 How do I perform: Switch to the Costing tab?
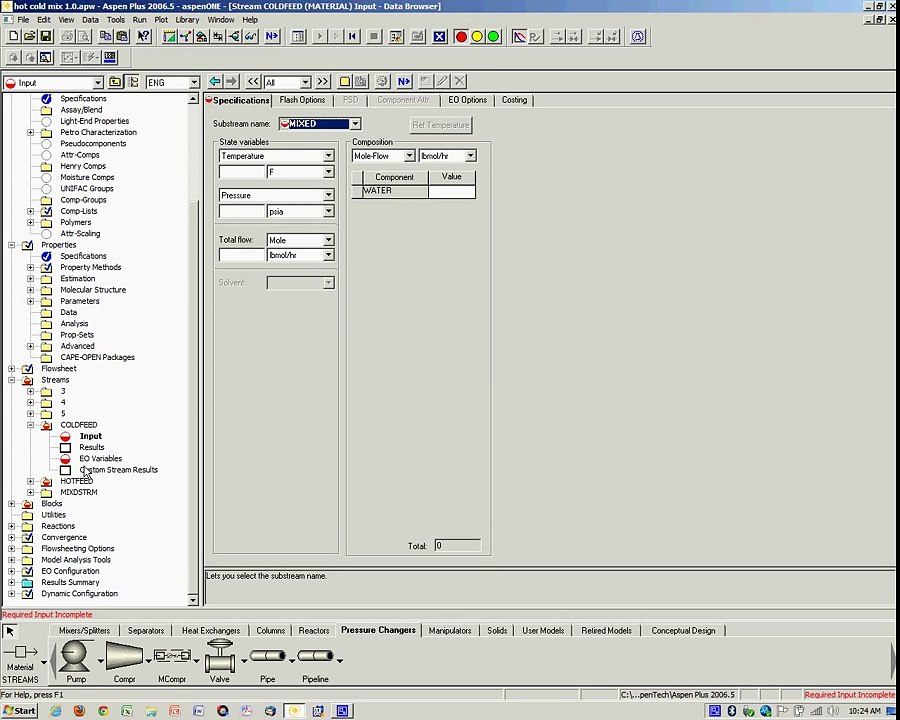514,100
